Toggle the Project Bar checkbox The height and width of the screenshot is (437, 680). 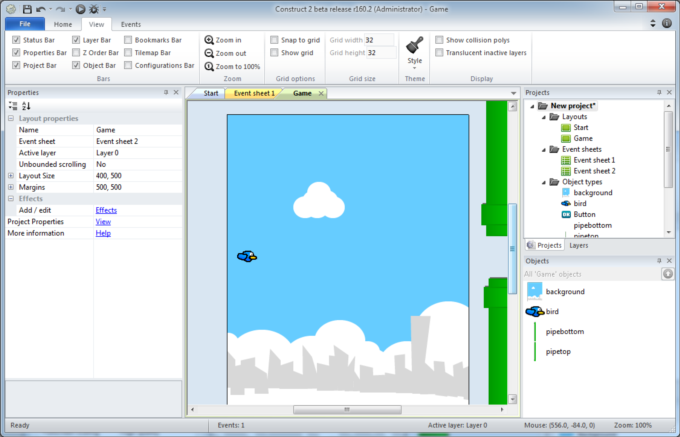pyautogui.click(x=16, y=65)
